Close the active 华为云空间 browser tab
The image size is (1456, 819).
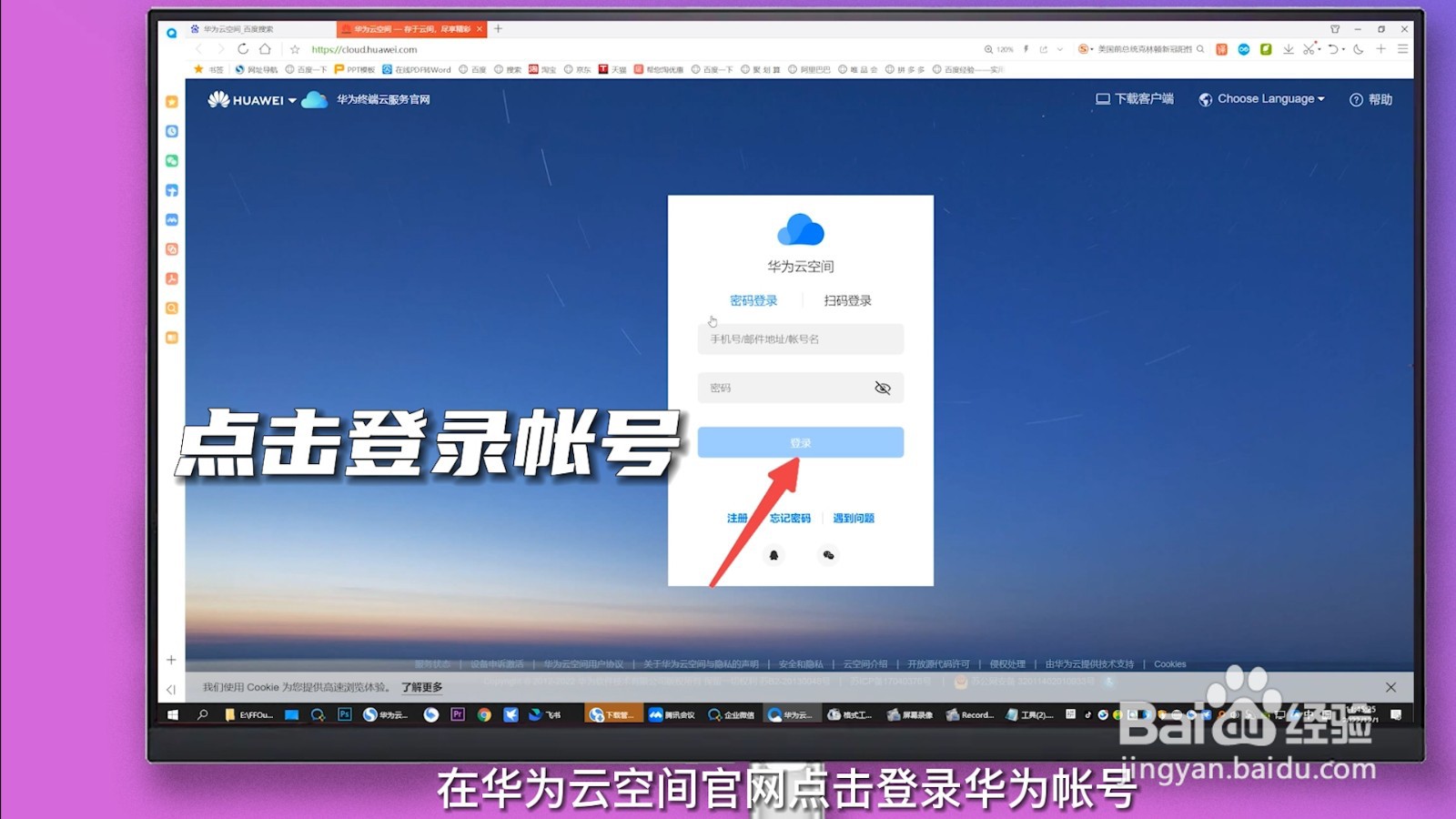(x=479, y=29)
